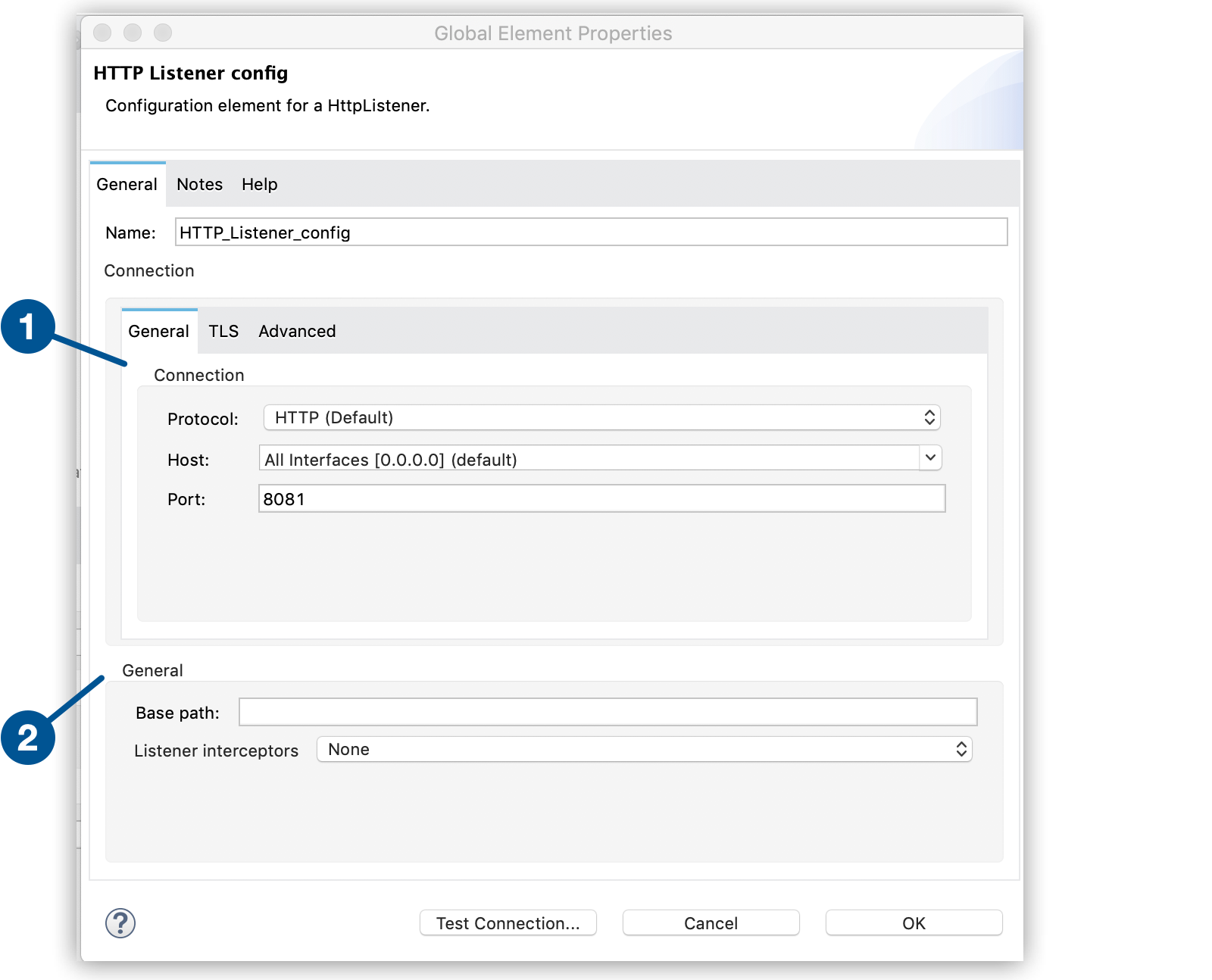Open the help question mark icon
This screenshot has height=980, width=1212.
coord(120,922)
